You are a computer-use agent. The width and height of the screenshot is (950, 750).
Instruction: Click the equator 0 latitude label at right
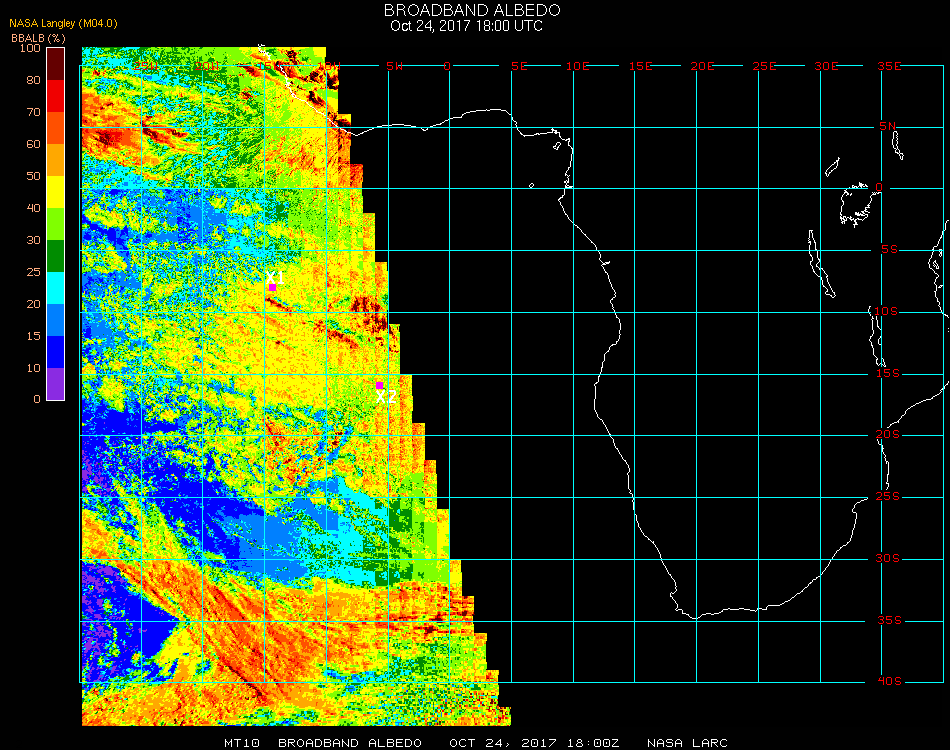[x=879, y=187]
